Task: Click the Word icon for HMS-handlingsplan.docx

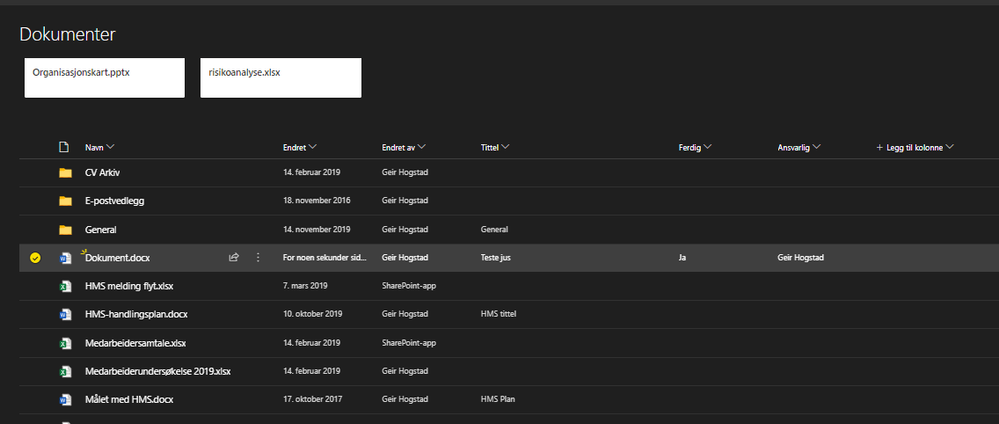Action: point(65,314)
